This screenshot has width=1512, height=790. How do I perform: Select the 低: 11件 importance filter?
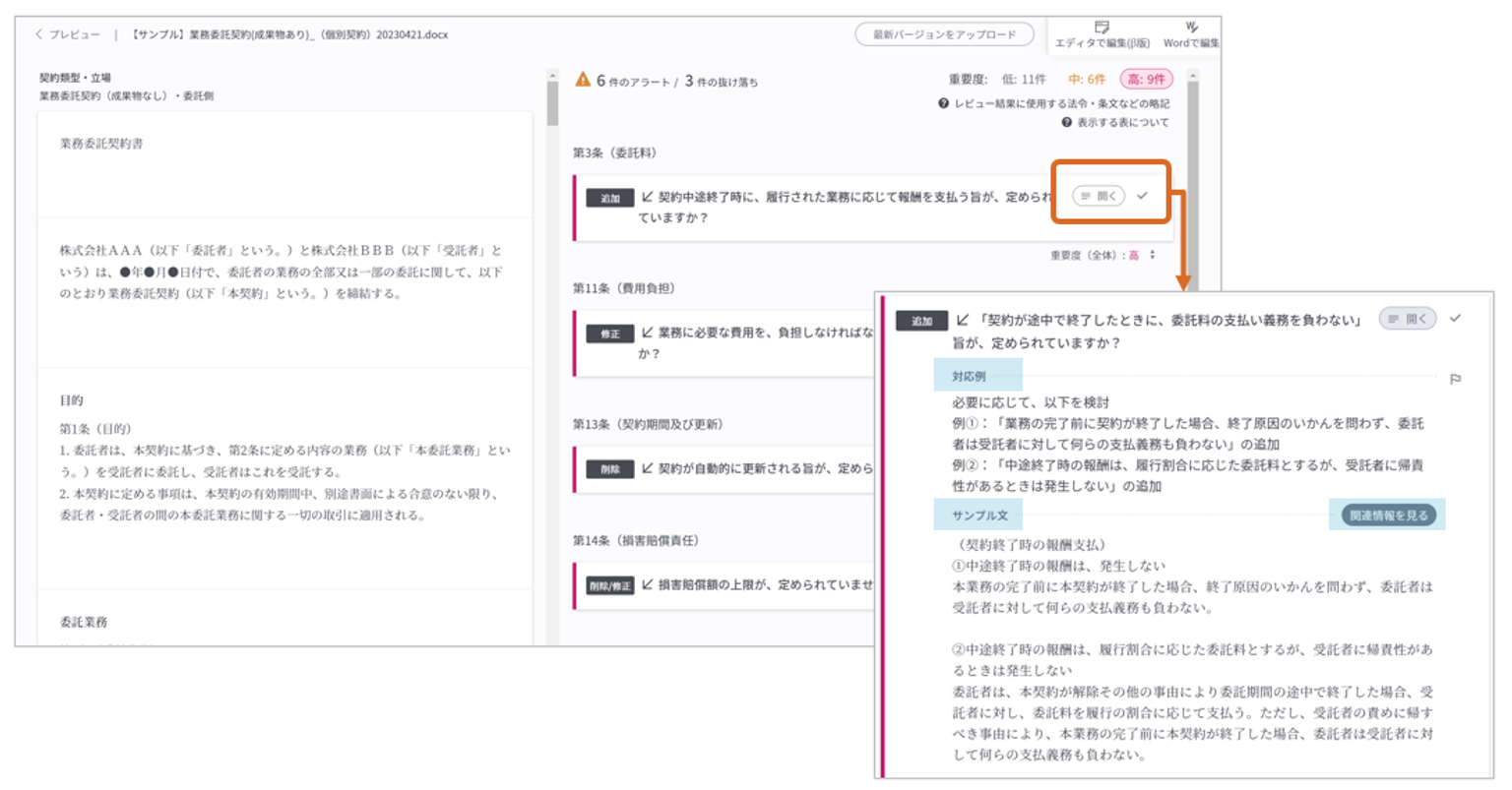click(x=1024, y=80)
